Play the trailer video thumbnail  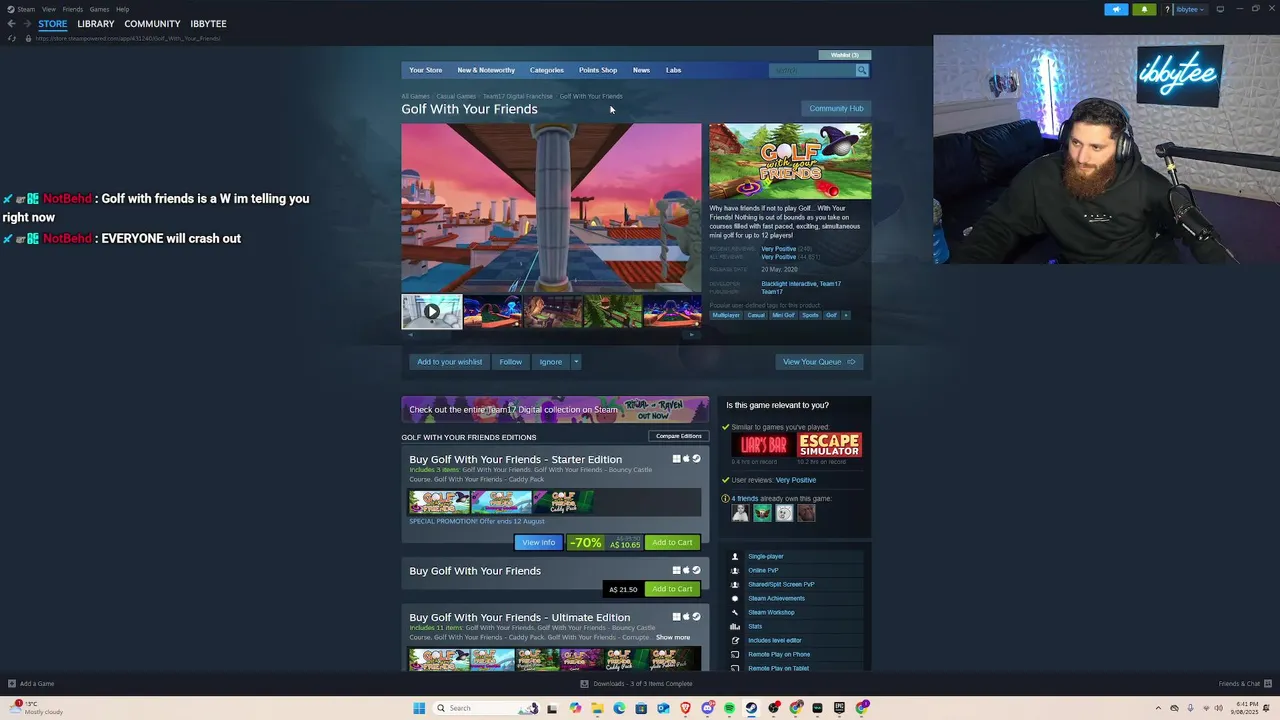click(x=432, y=311)
